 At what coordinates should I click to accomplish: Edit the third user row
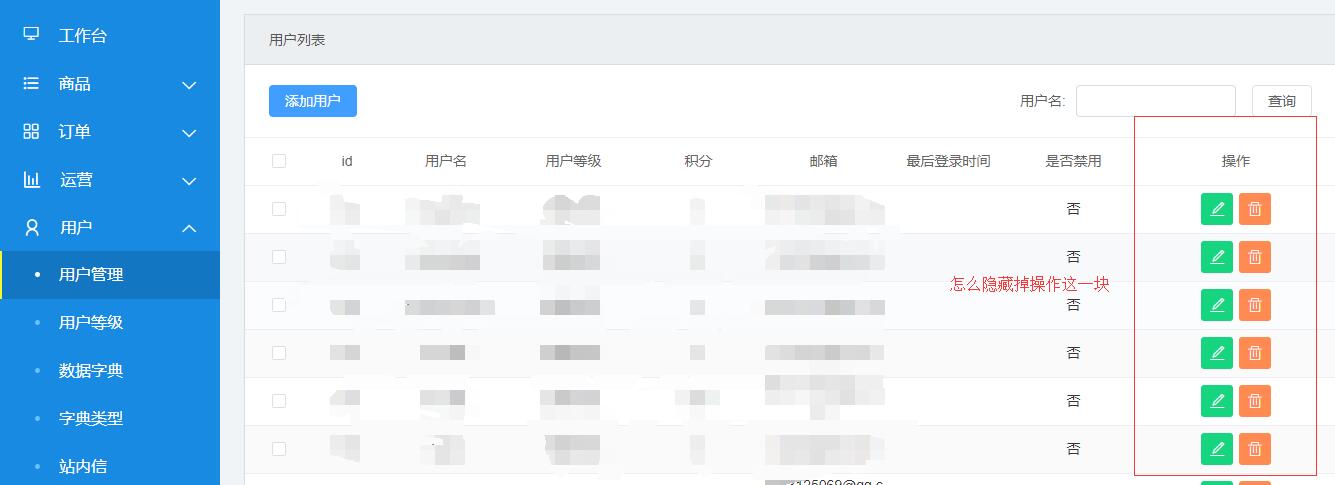coord(1217,305)
